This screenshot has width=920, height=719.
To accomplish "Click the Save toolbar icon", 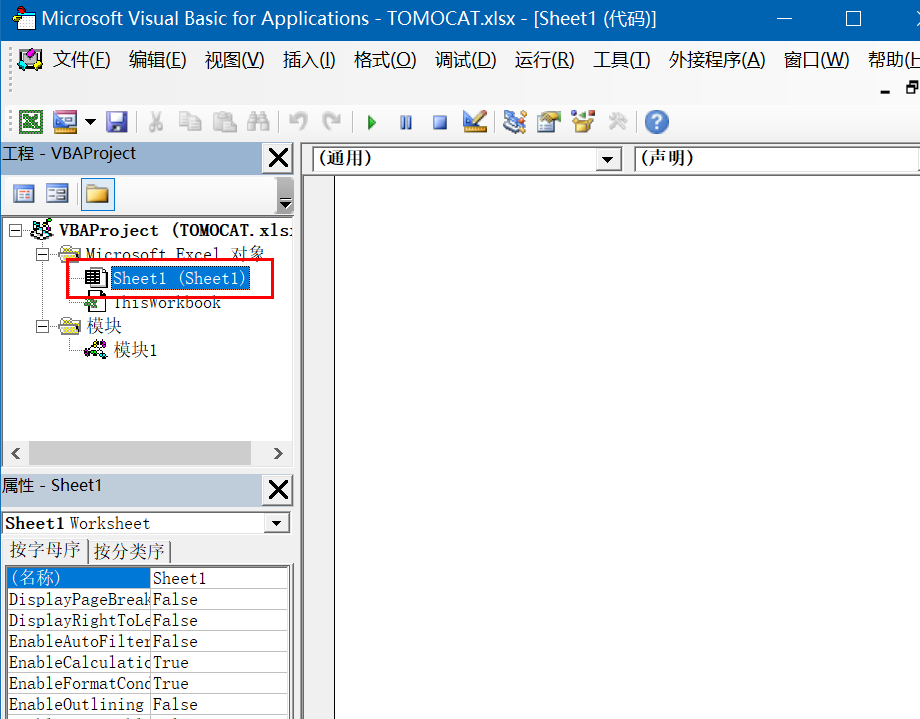I will (x=117, y=122).
